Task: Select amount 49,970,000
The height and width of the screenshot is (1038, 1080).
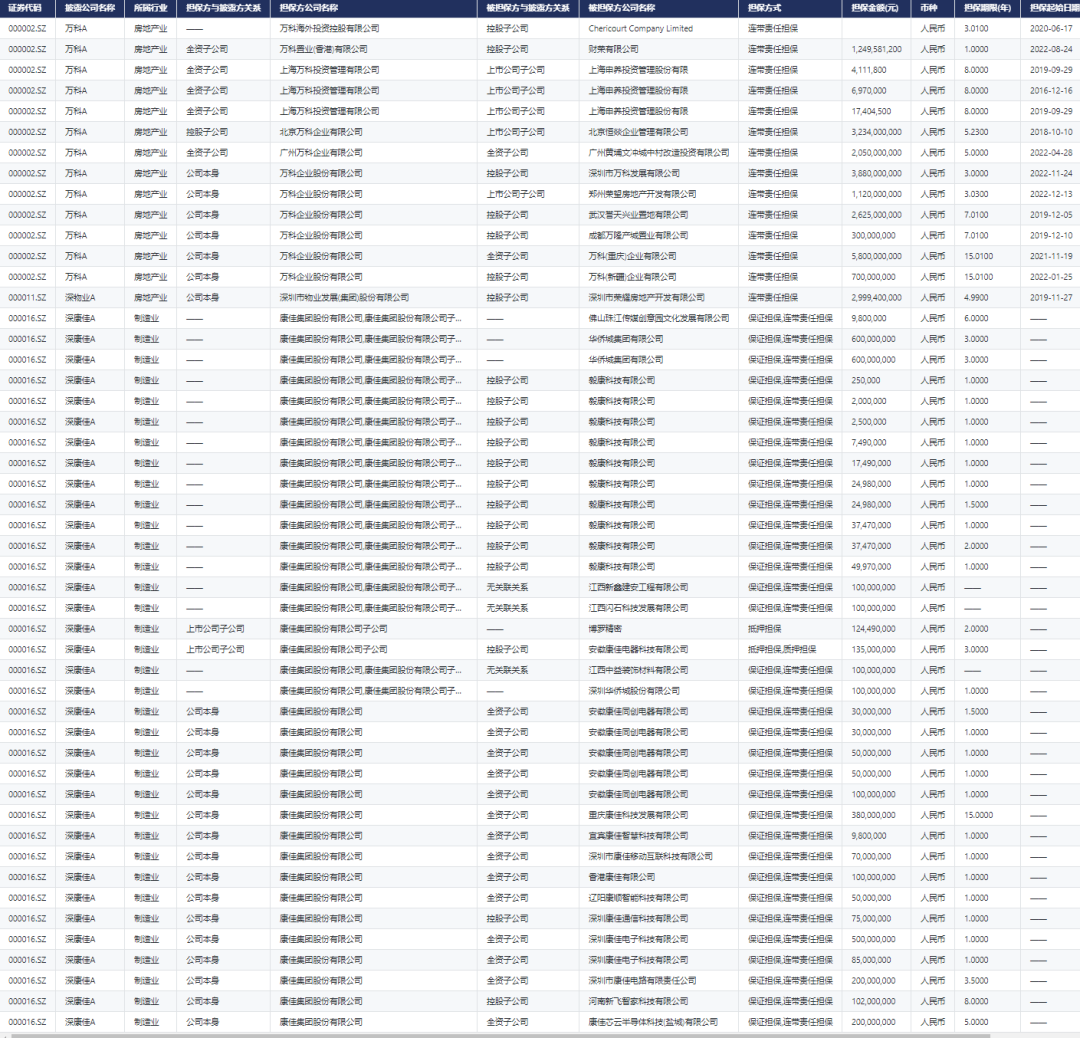Action: coord(871,567)
